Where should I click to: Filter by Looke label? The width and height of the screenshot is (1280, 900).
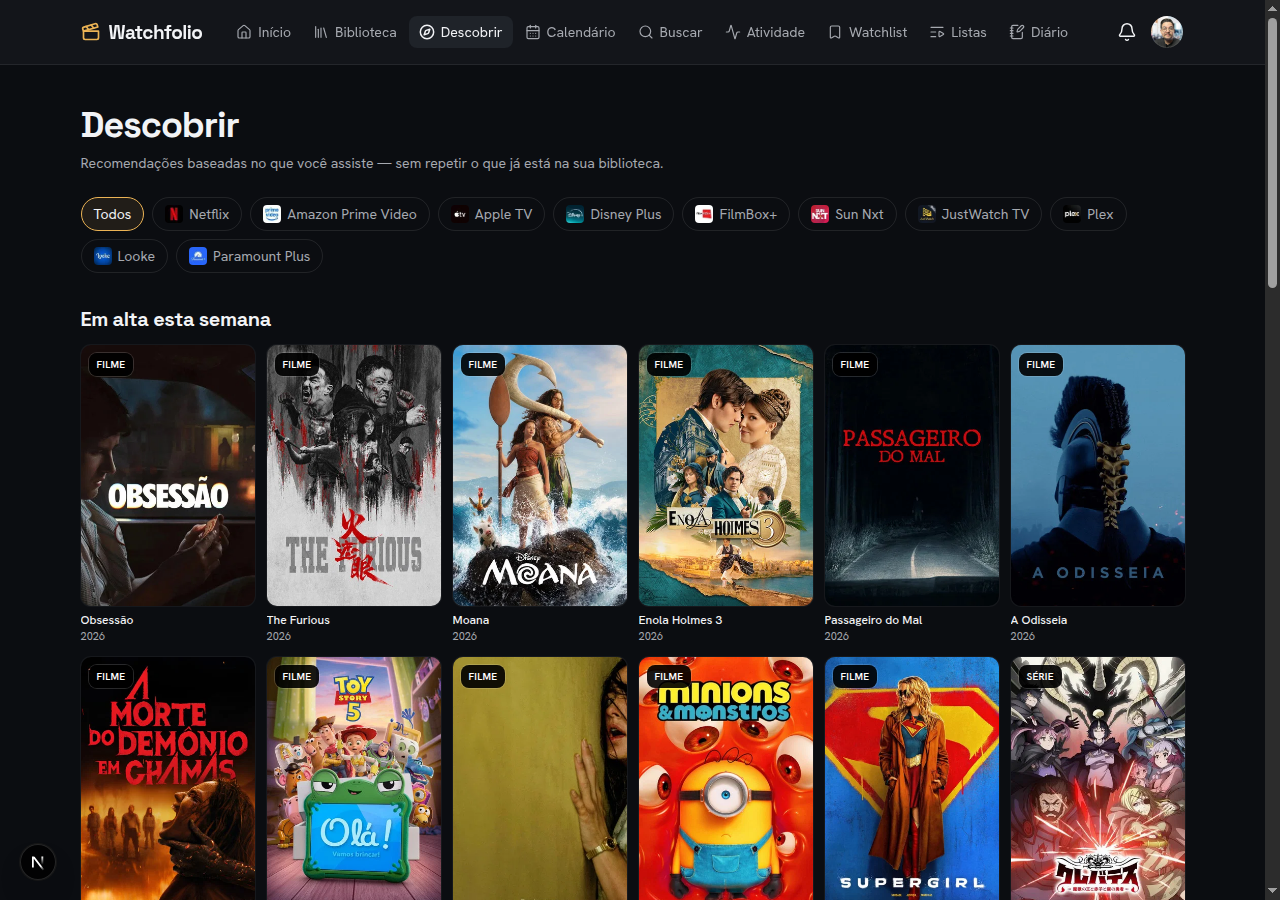click(x=136, y=256)
